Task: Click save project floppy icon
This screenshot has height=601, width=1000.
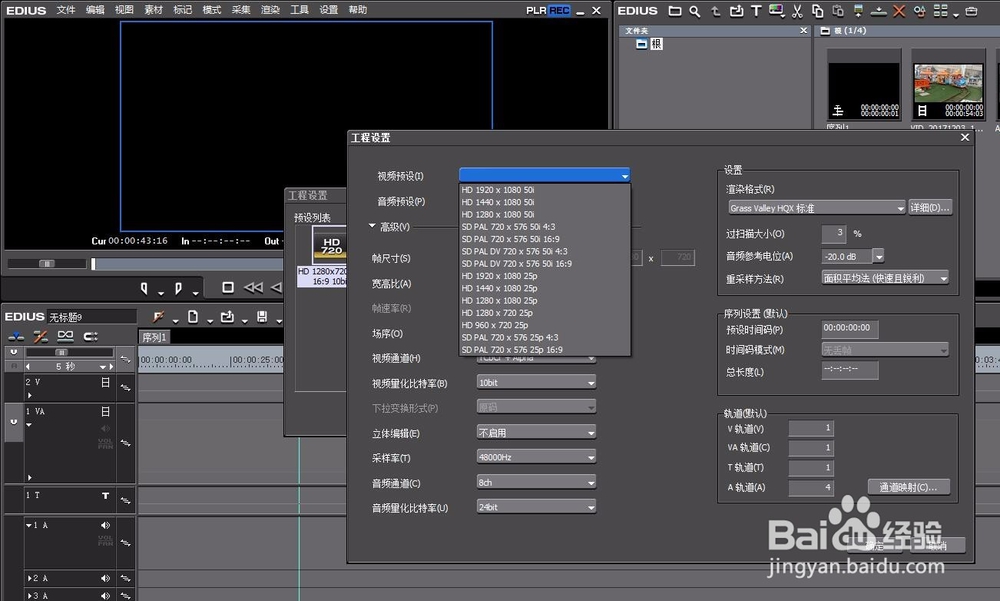Action: (x=262, y=316)
